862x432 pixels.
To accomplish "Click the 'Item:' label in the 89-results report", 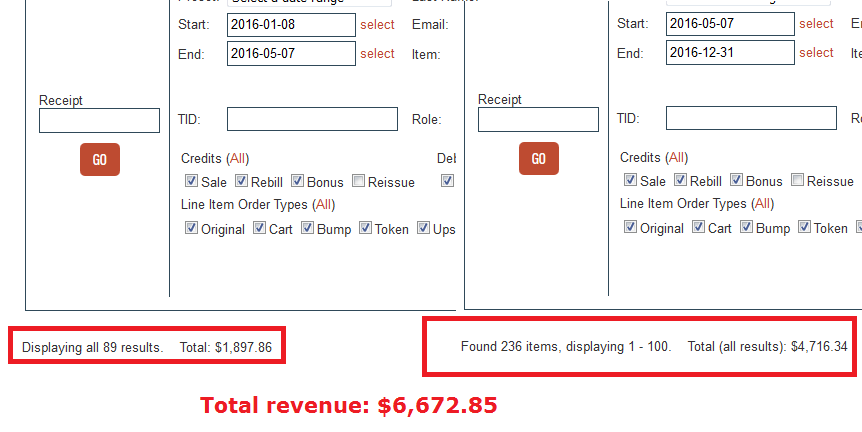I will pos(426,54).
